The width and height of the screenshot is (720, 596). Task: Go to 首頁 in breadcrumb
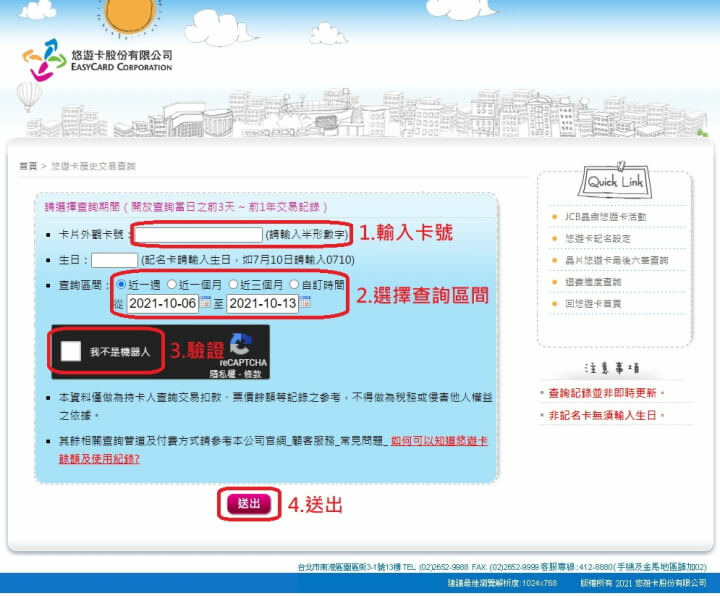point(28,166)
